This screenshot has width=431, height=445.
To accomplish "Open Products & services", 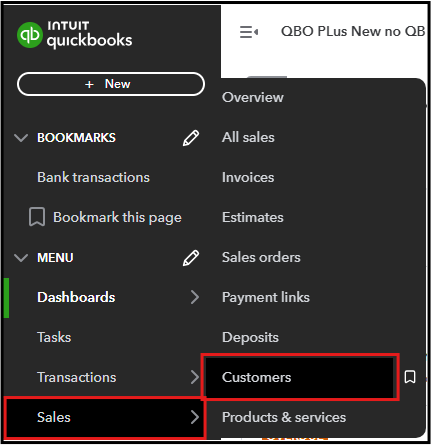I will tap(284, 417).
